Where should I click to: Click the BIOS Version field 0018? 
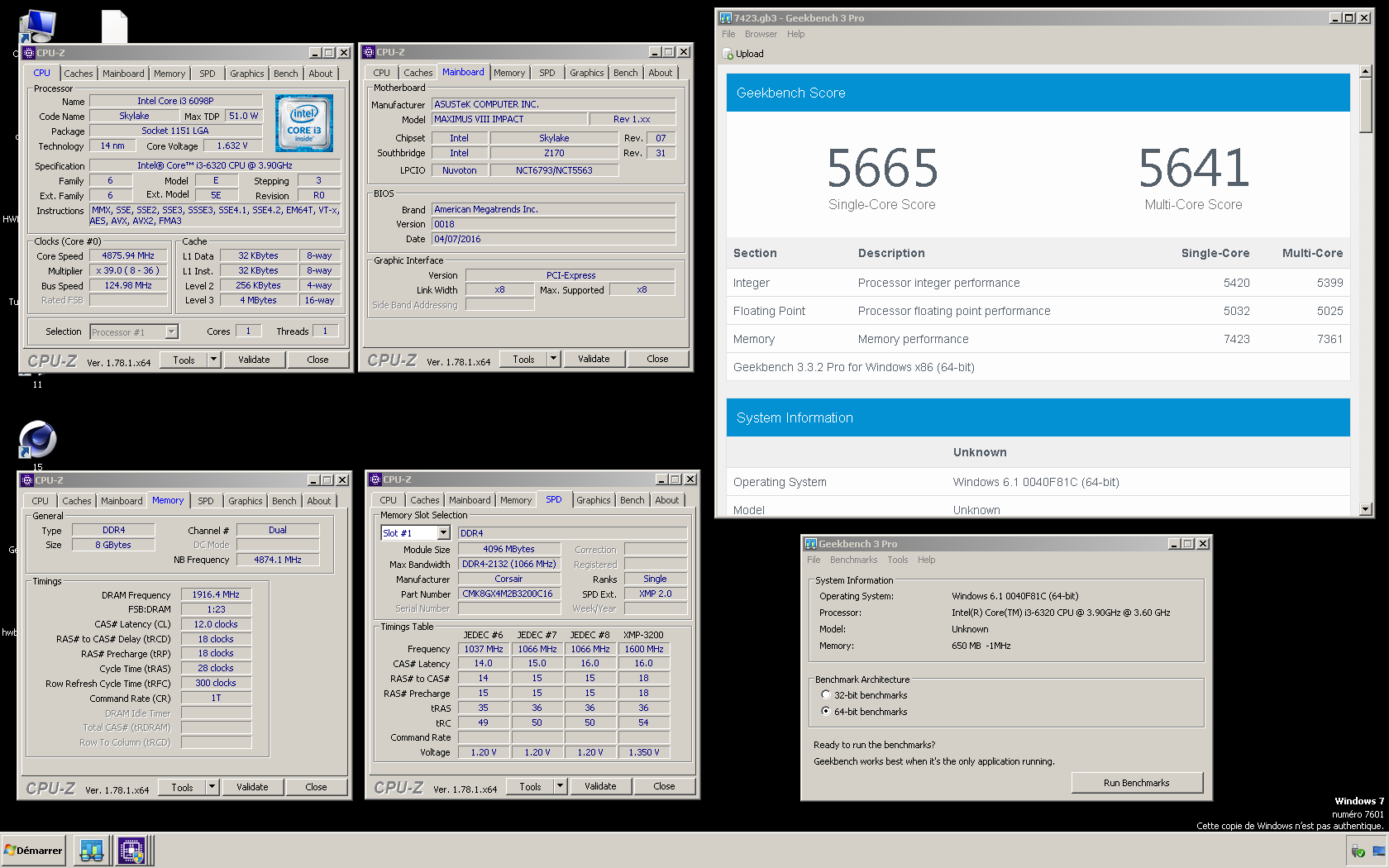click(x=554, y=224)
